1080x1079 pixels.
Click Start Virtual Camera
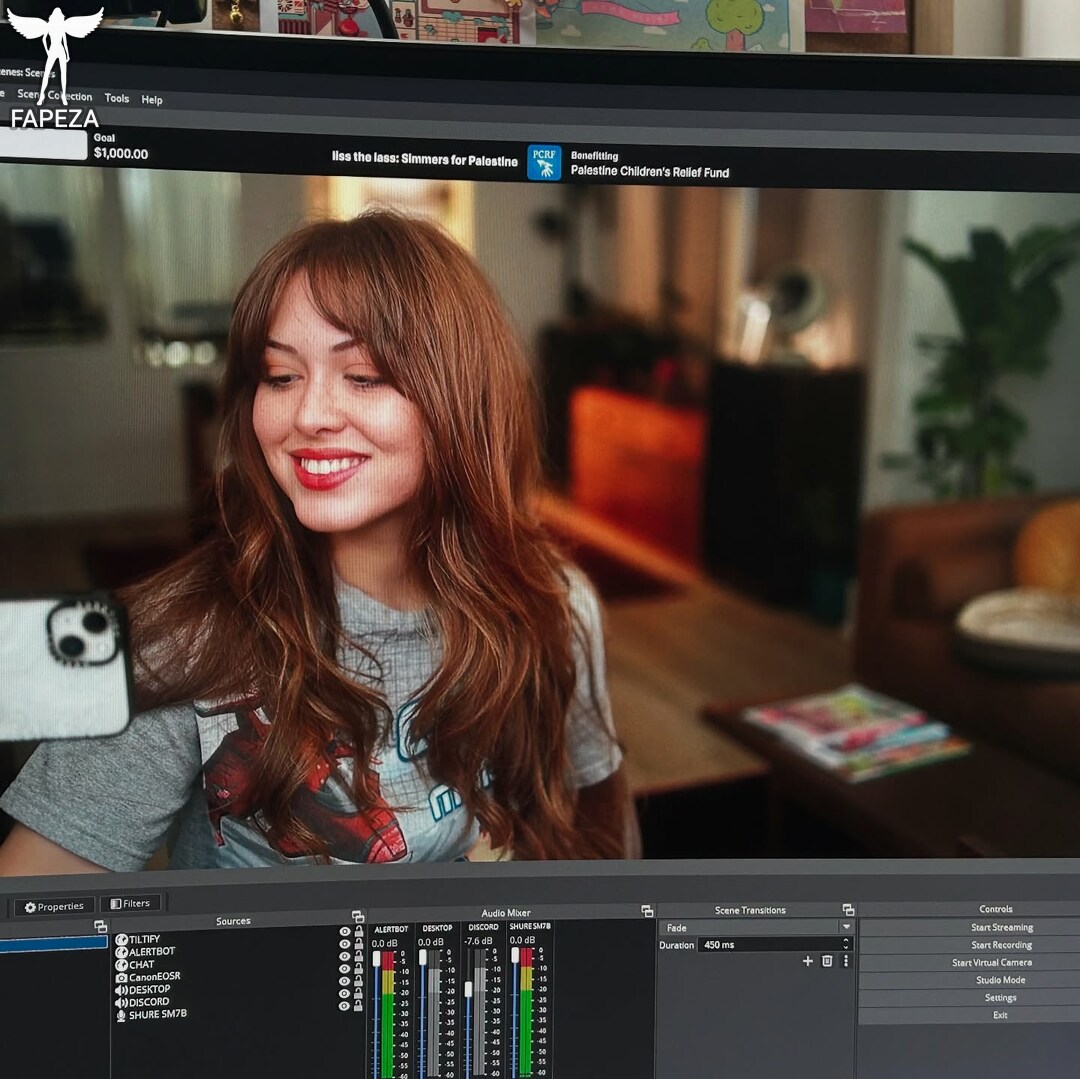coord(970,962)
